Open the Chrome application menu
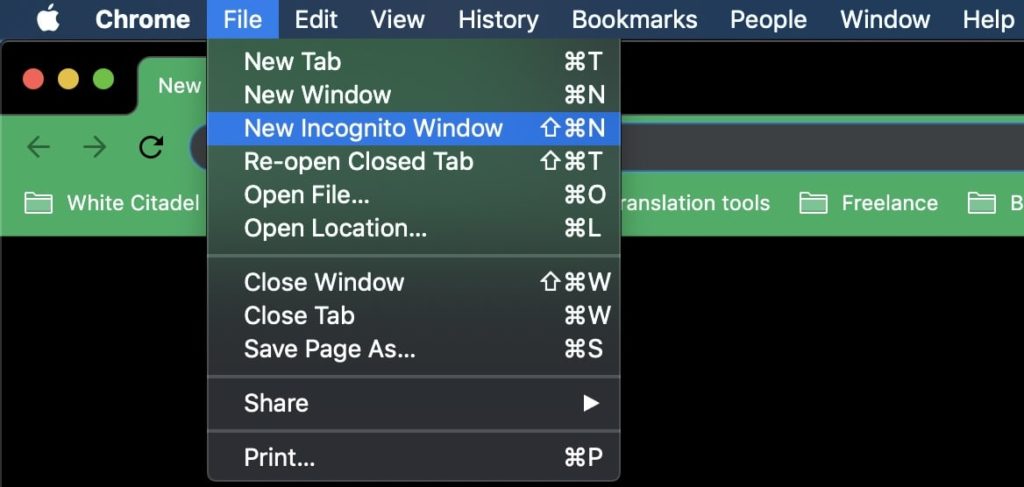 tap(142, 20)
